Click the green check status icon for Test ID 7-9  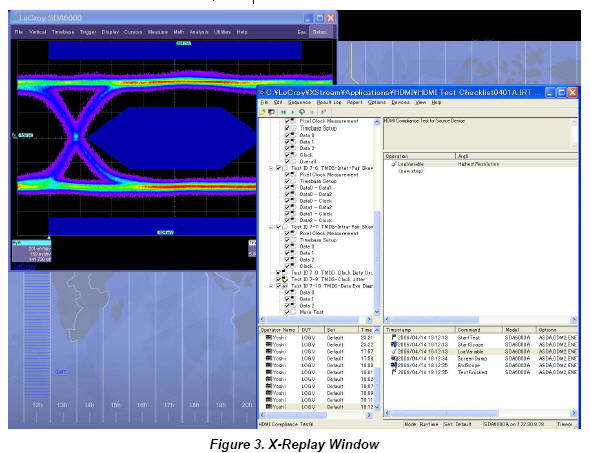click(x=285, y=279)
